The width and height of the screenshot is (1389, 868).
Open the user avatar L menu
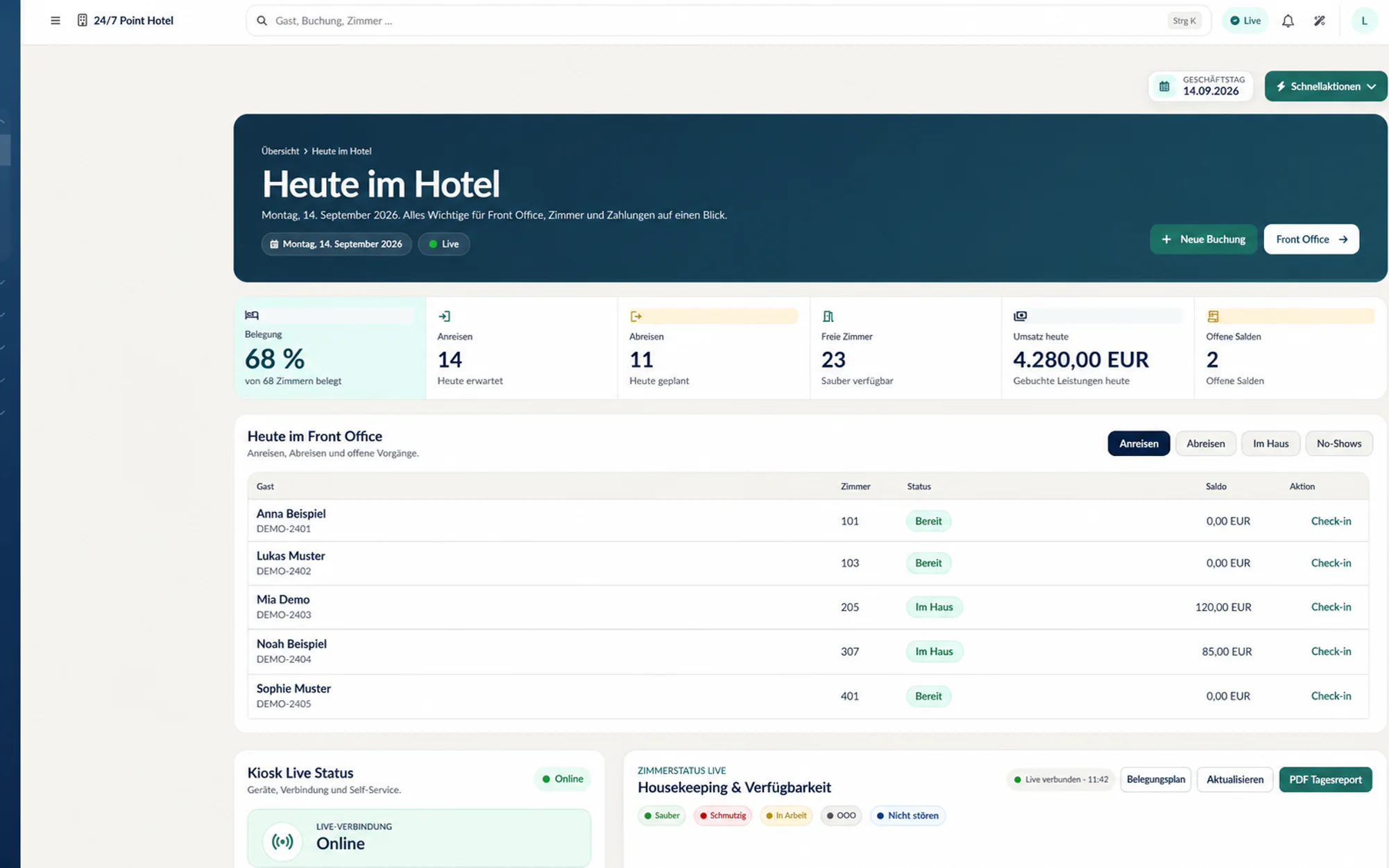[x=1364, y=21]
